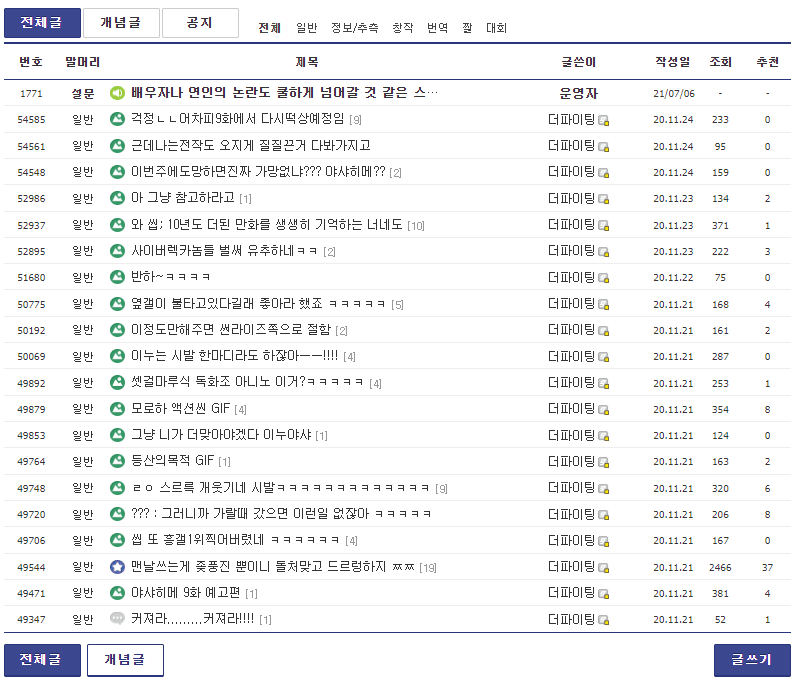
Task: Open the pinned 설문 post by 운영자
Action: (284, 93)
